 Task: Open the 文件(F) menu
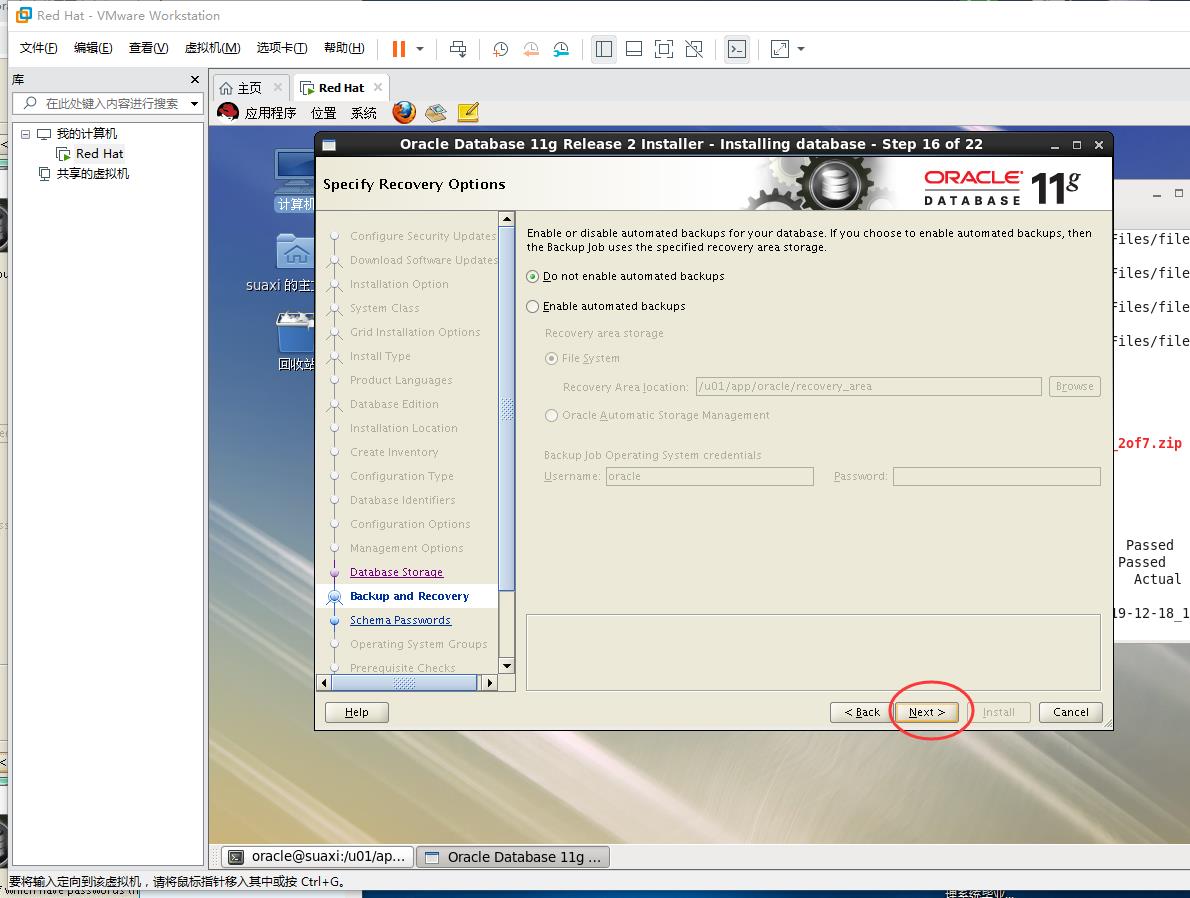[x=38, y=48]
